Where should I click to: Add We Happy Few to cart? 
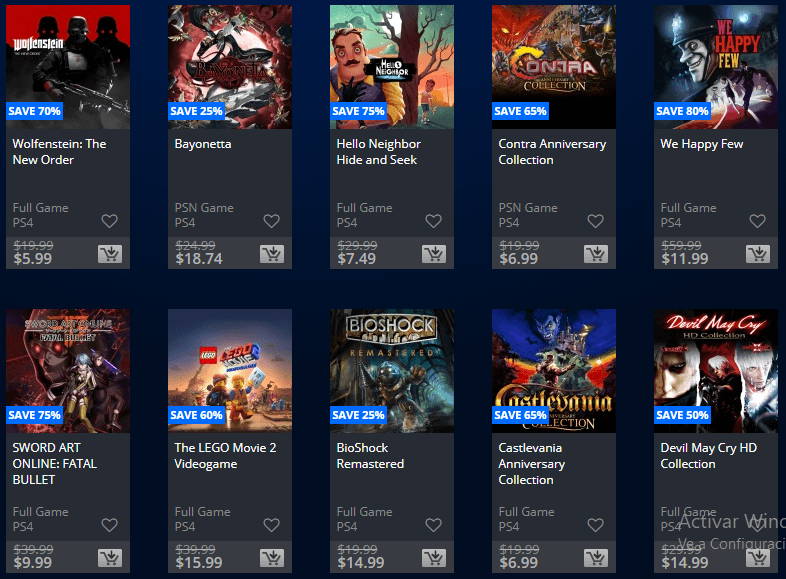pyautogui.click(x=757, y=254)
